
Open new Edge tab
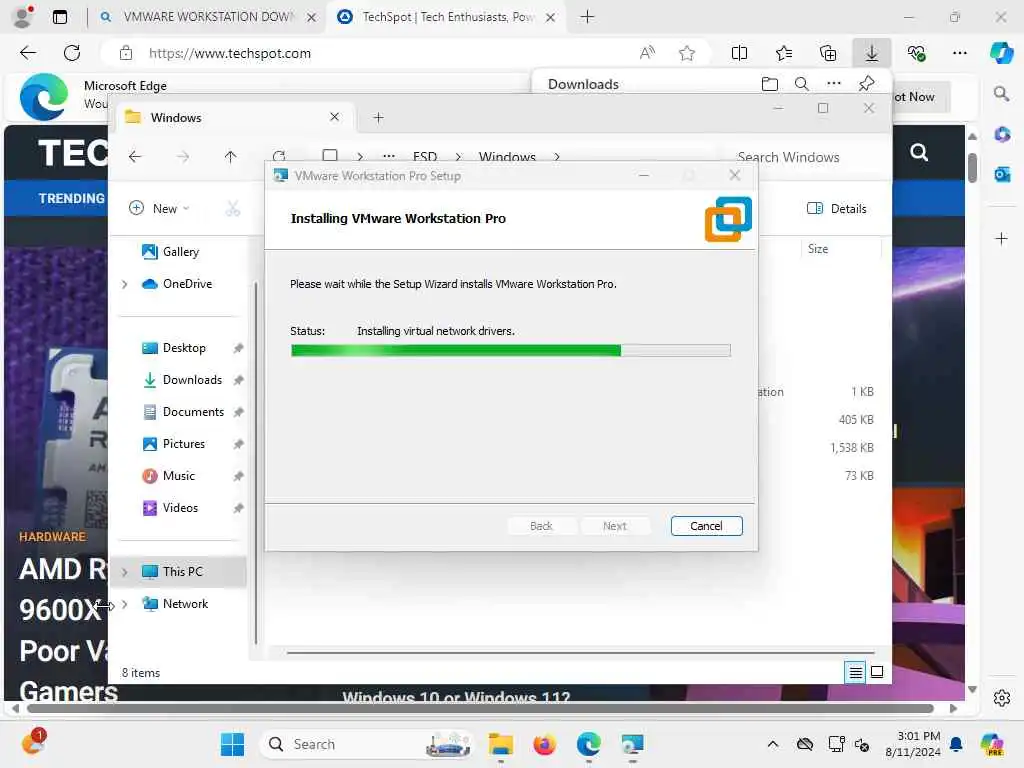tap(587, 17)
